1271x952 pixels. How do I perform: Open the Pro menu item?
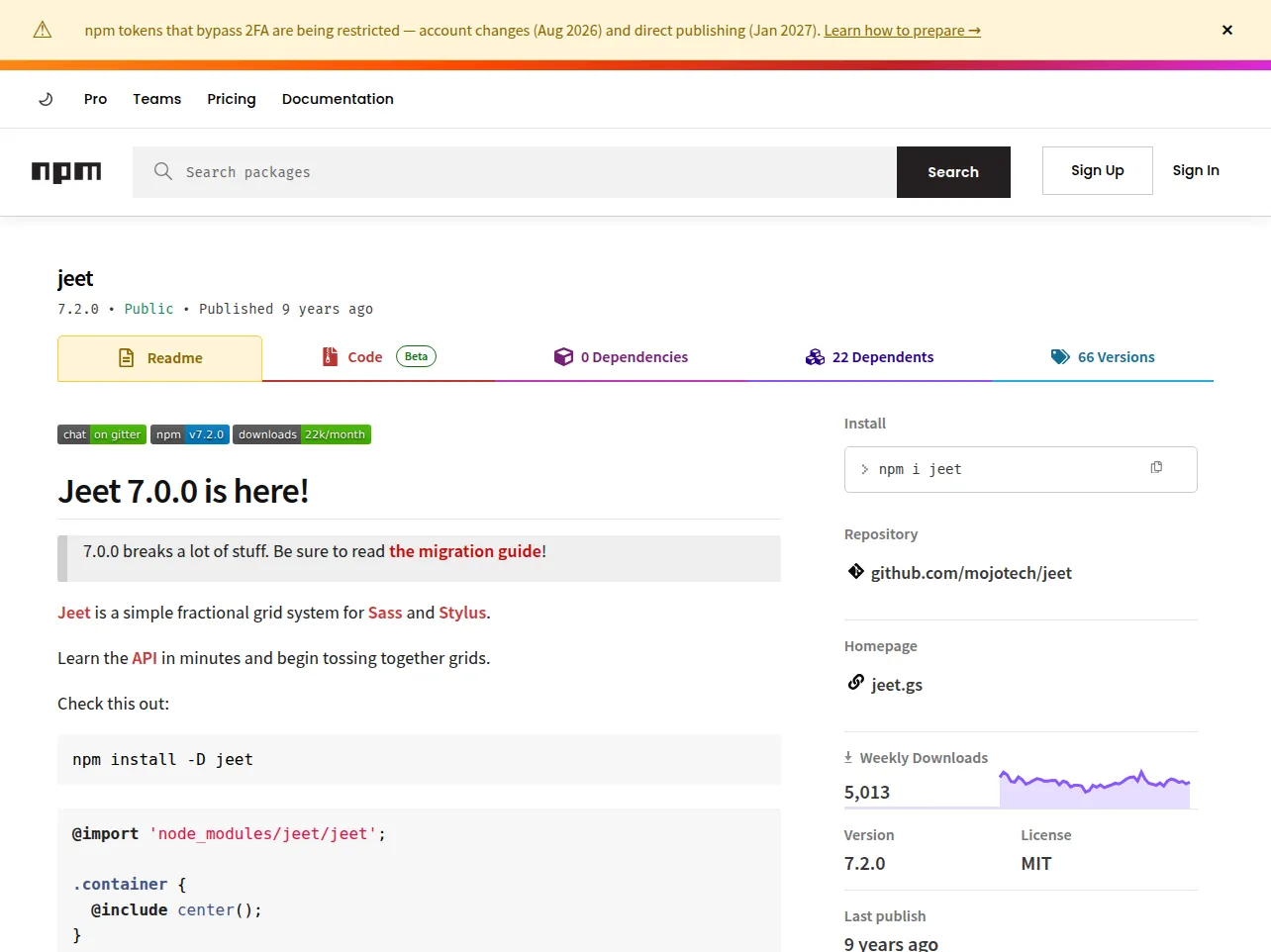[x=95, y=99]
